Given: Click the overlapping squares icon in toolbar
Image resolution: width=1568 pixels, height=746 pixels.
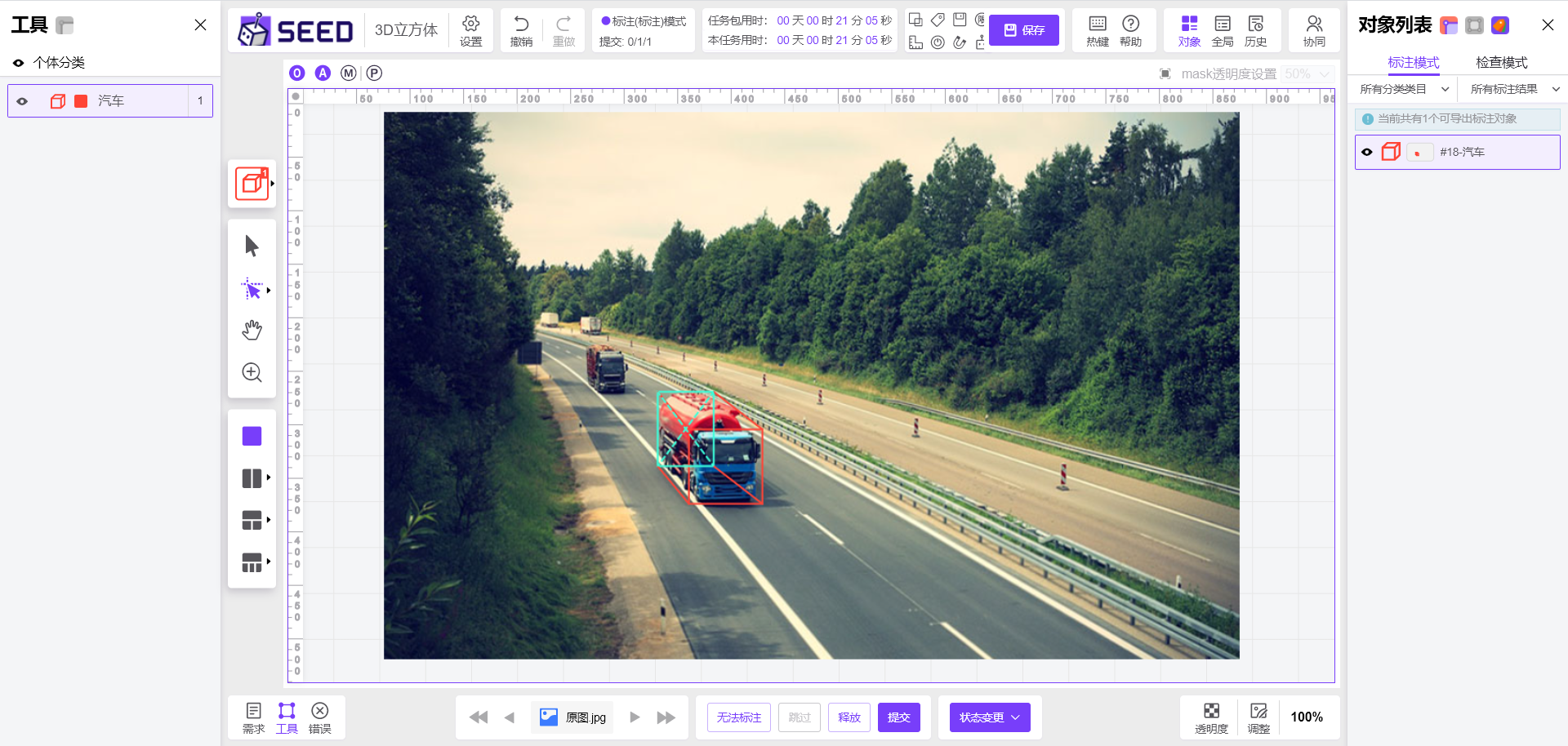Looking at the screenshot, I should (915, 20).
